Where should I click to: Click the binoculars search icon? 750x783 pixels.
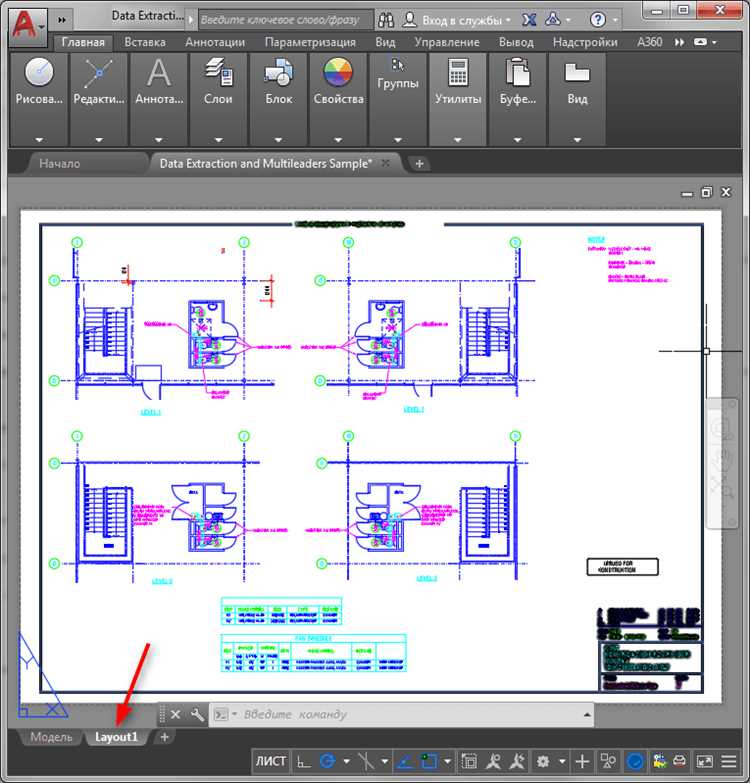385,20
